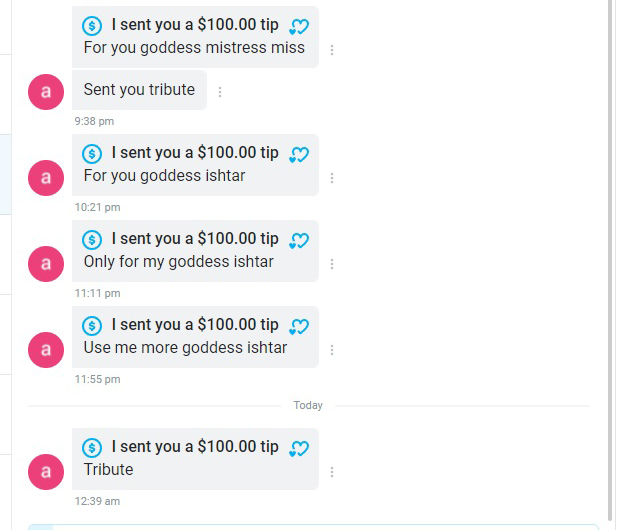Open three-dot menu for the 'Tribute' tip
Screen dimensions: 634x530
332,472
